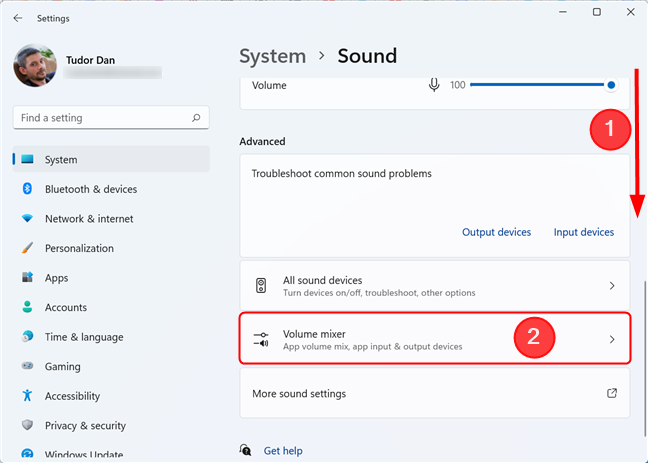The width and height of the screenshot is (648, 463).
Task: Click the Sound page title
Action: tap(367, 56)
